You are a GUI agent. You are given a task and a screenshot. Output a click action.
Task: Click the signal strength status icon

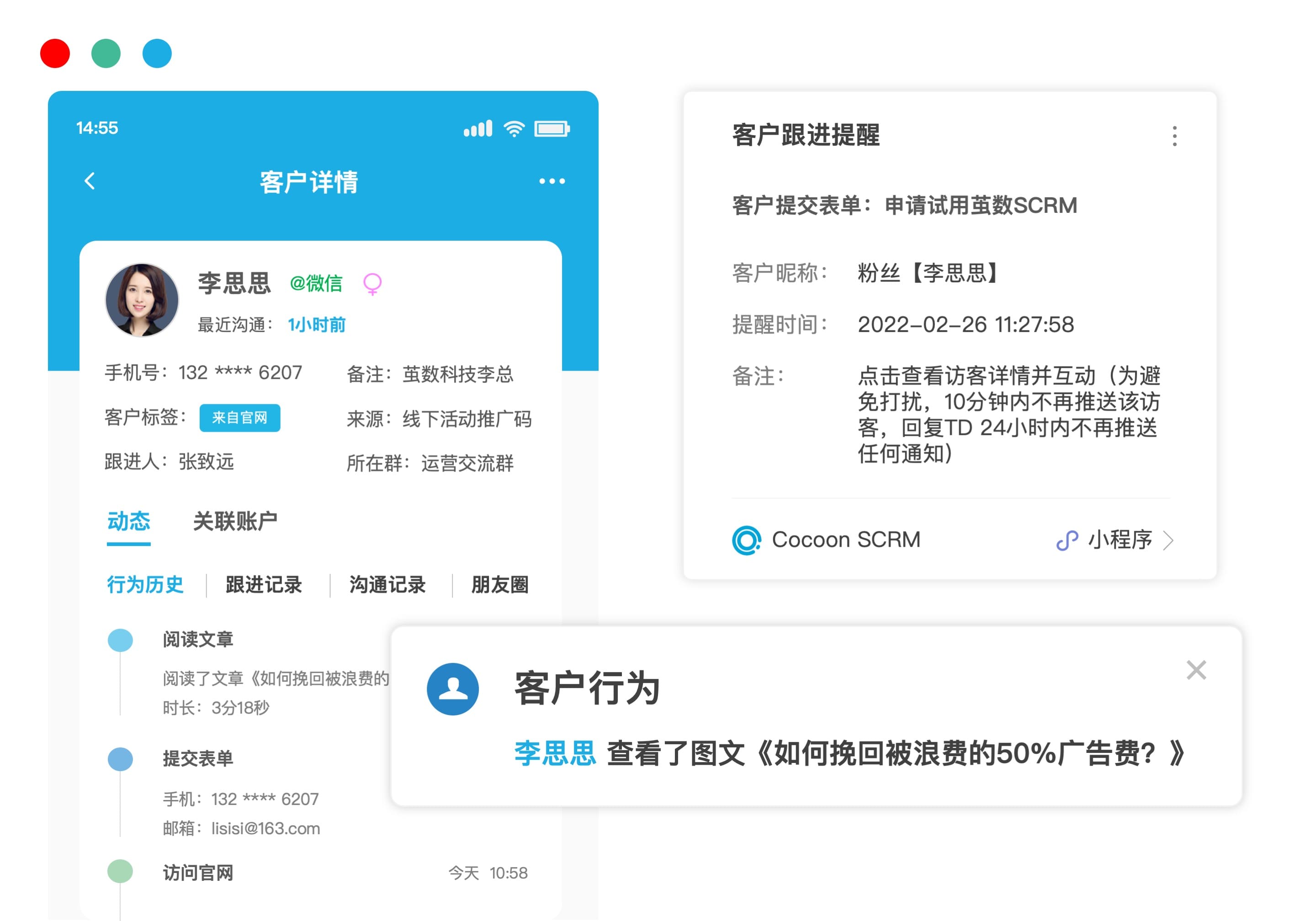tap(478, 128)
